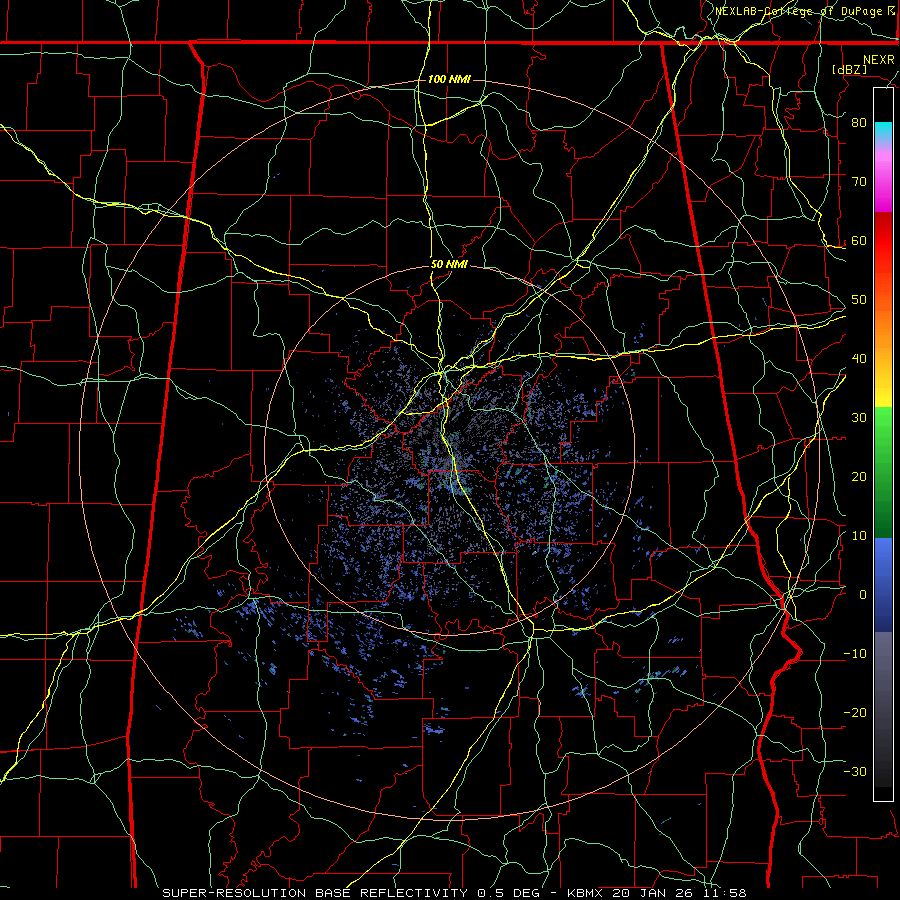Click the 50 dBZ scale label
Viewport: 900px width, 900px height.
coord(859,300)
